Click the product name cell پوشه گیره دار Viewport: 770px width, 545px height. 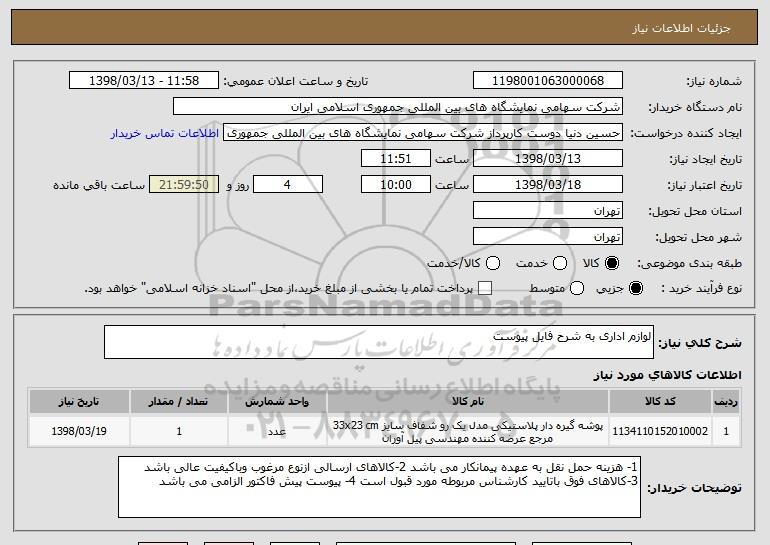(x=468, y=431)
